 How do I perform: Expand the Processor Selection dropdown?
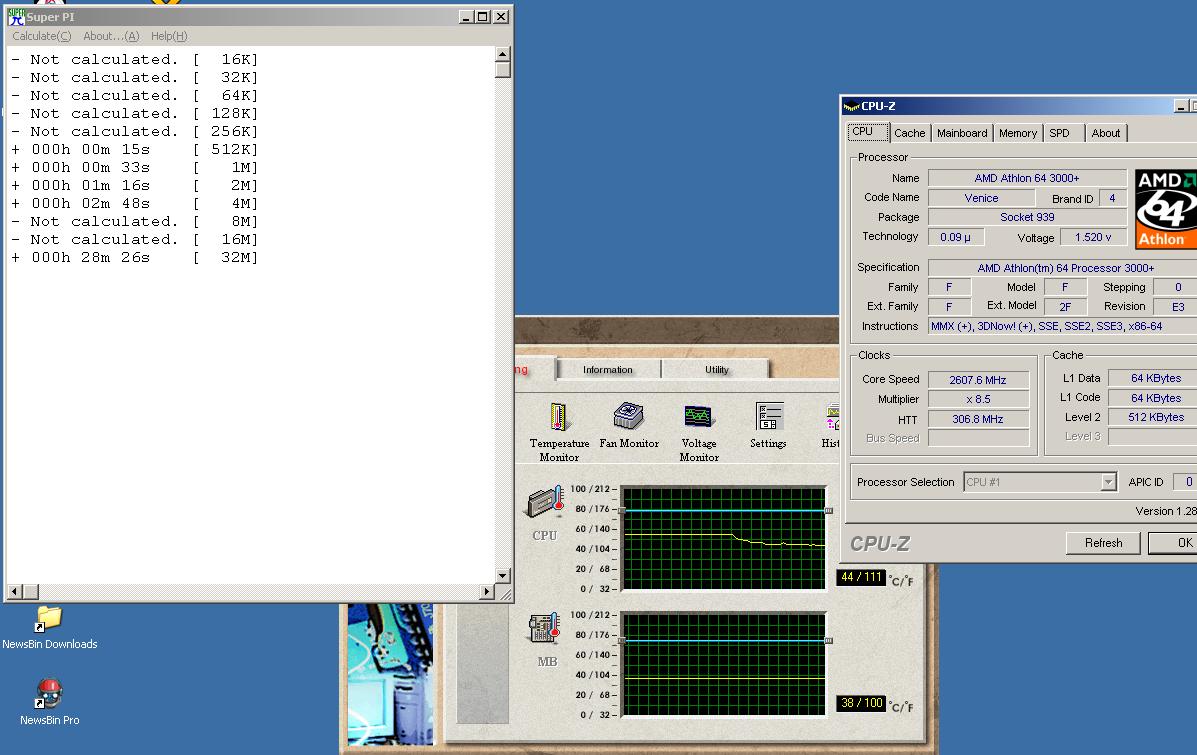[1108, 482]
